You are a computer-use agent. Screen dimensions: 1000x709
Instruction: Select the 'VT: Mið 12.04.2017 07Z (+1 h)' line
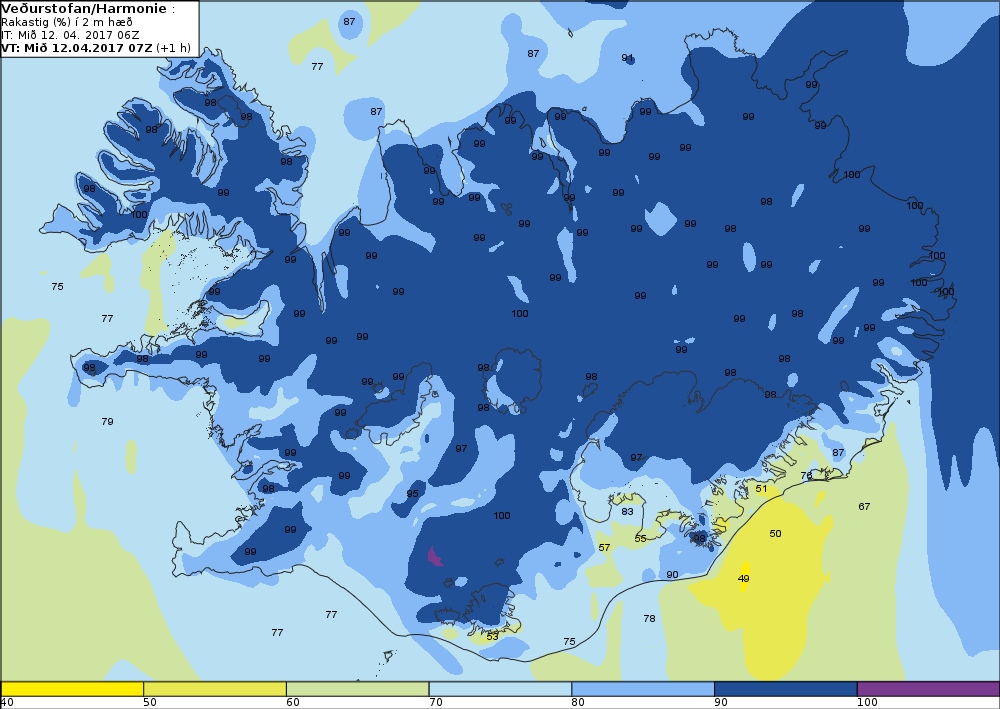pyautogui.click(x=96, y=48)
